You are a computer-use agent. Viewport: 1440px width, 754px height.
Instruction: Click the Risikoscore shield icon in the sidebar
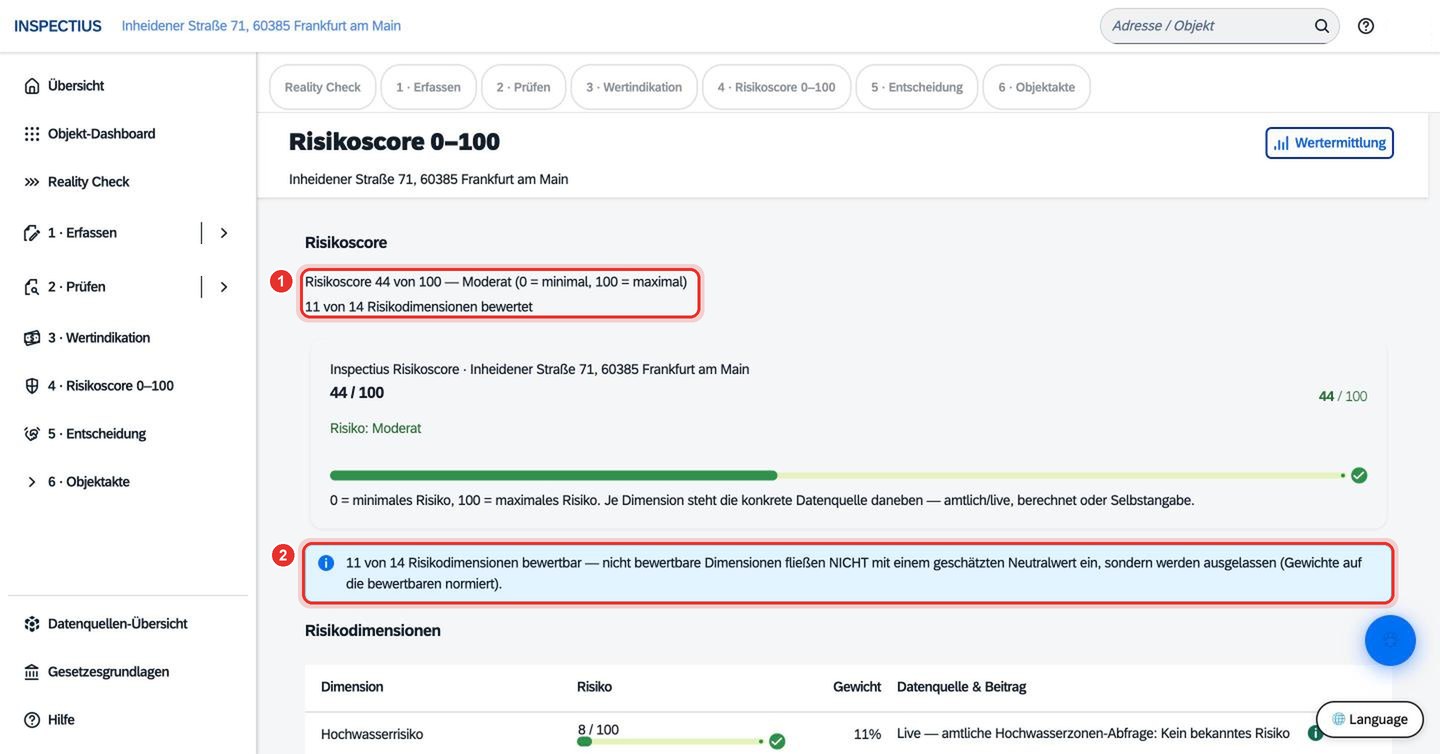(32, 386)
